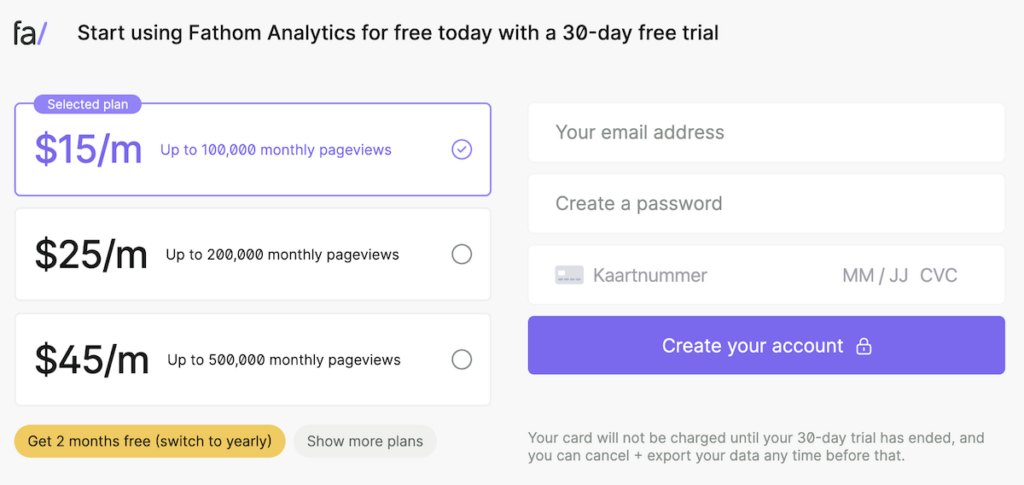
Task: Click the lock icon on the button
Action: [864, 346]
